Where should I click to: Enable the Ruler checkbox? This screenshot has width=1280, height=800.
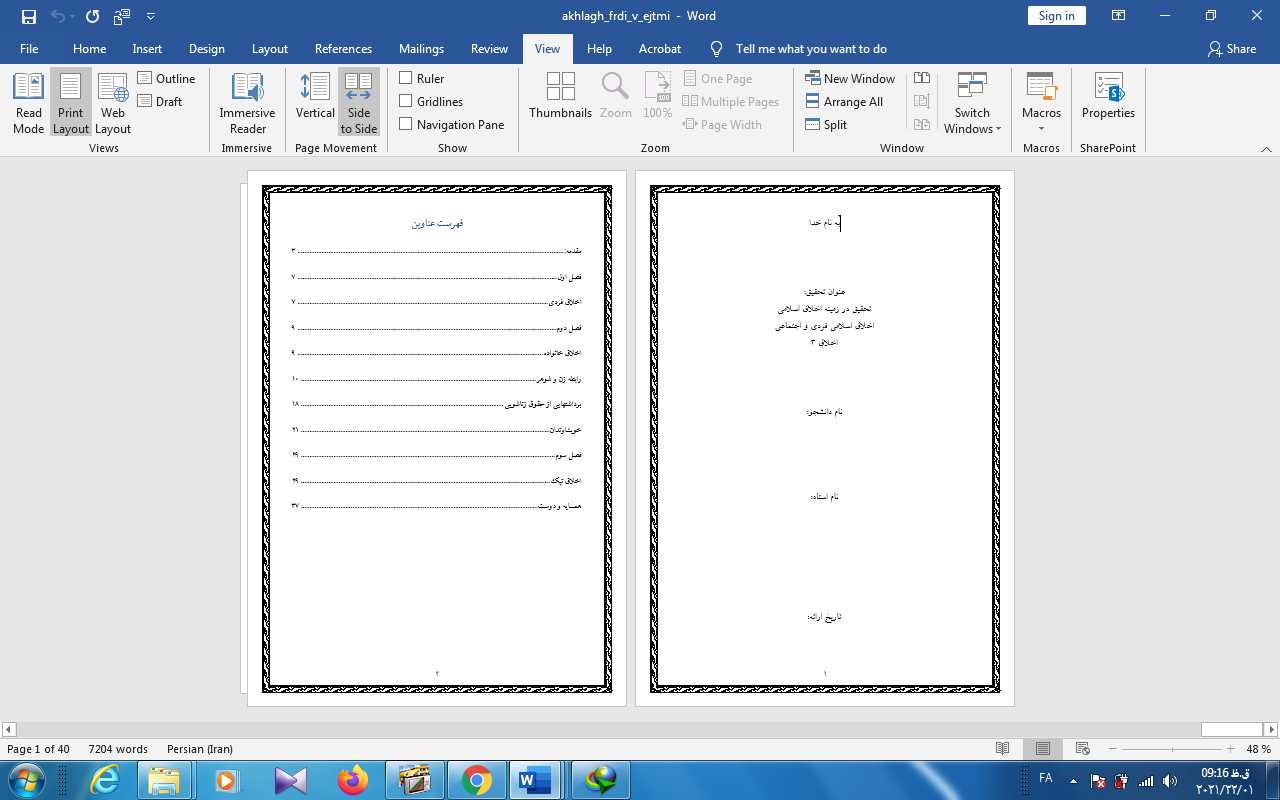click(x=406, y=78)
